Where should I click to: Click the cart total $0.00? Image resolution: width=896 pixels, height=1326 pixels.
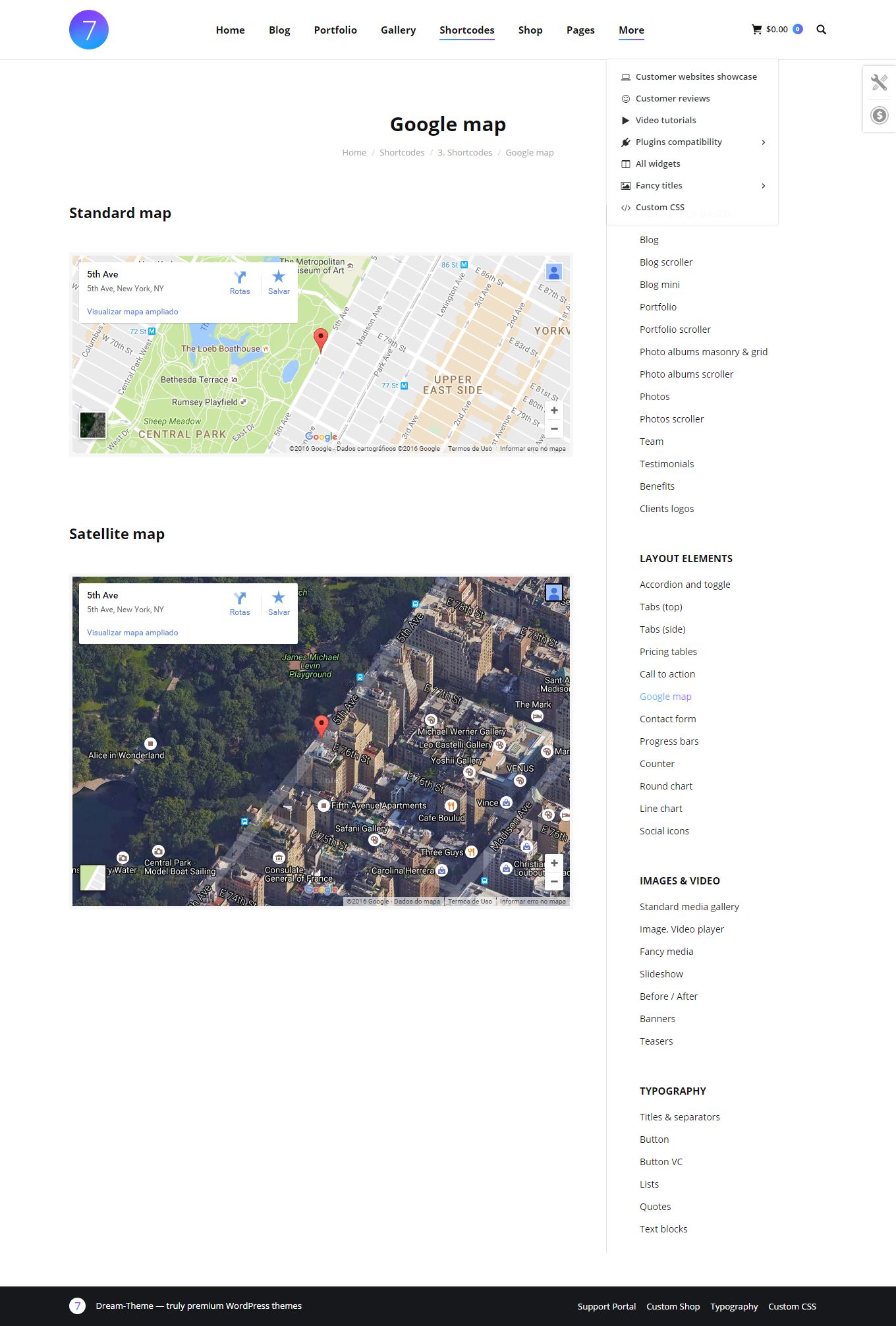[x=777, y=29]
